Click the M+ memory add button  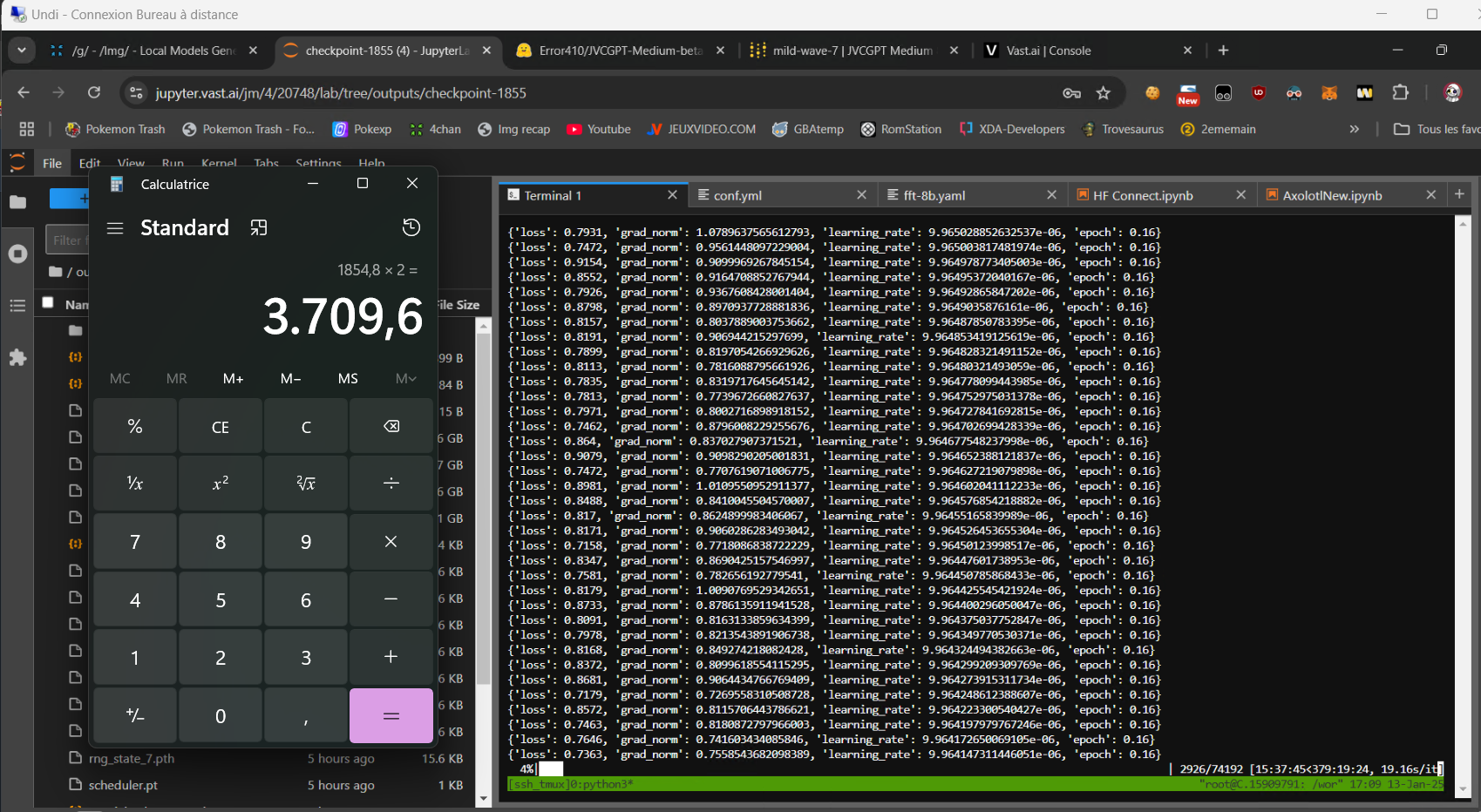coord(234,379)
